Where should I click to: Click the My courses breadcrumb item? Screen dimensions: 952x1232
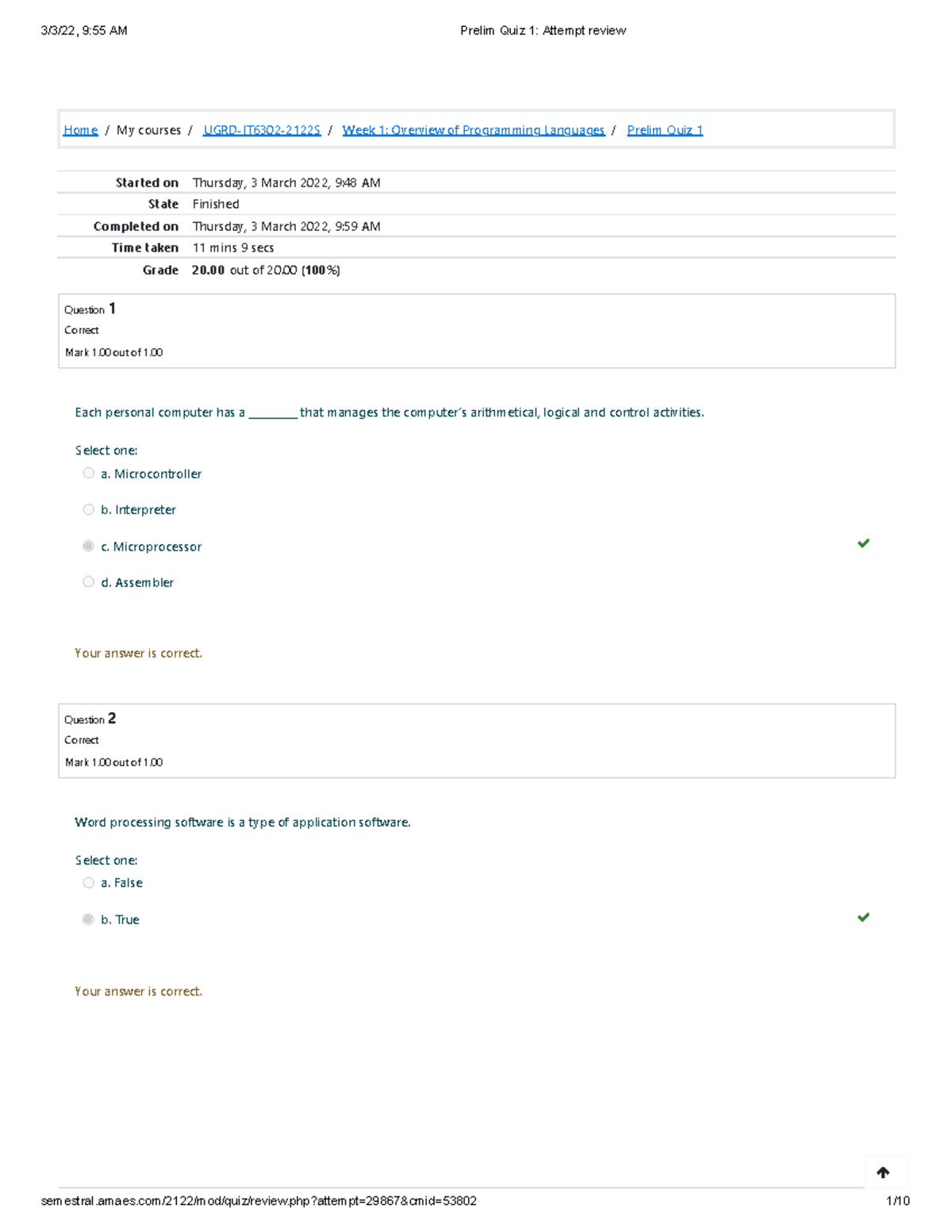tap(148, 130)
